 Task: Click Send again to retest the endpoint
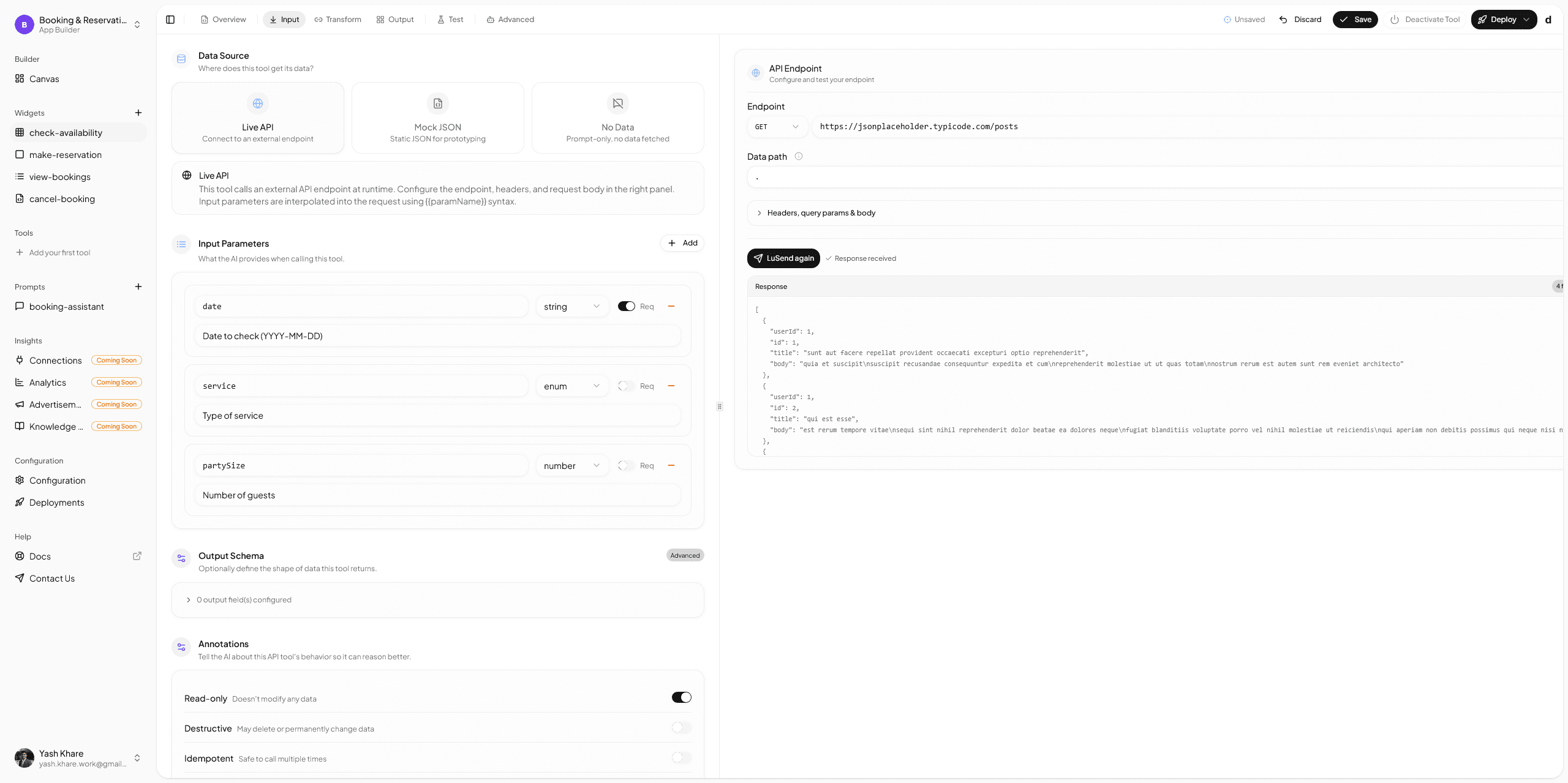coord(783,258)
